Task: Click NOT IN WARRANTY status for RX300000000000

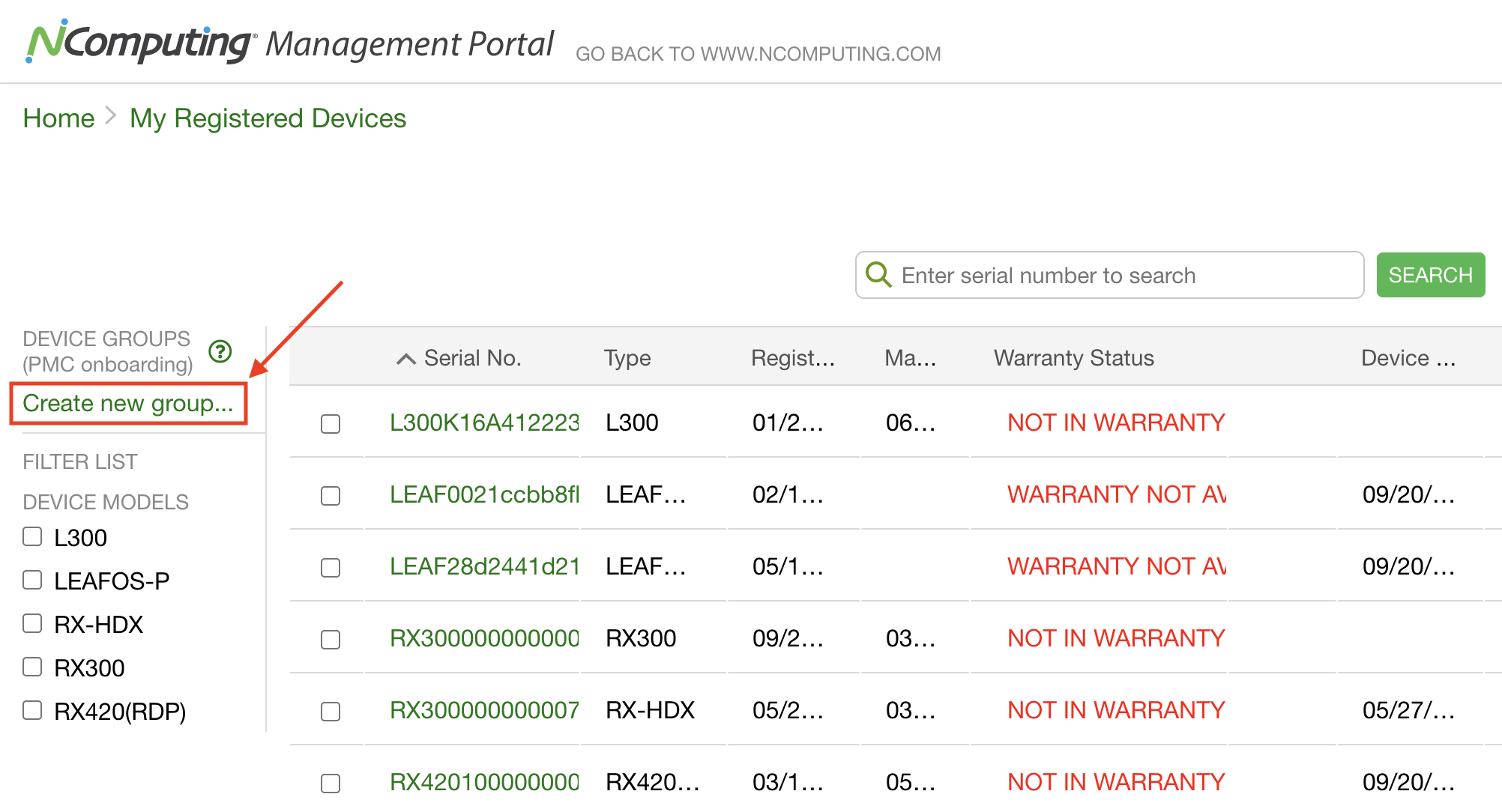Action: coord(1116,638)
